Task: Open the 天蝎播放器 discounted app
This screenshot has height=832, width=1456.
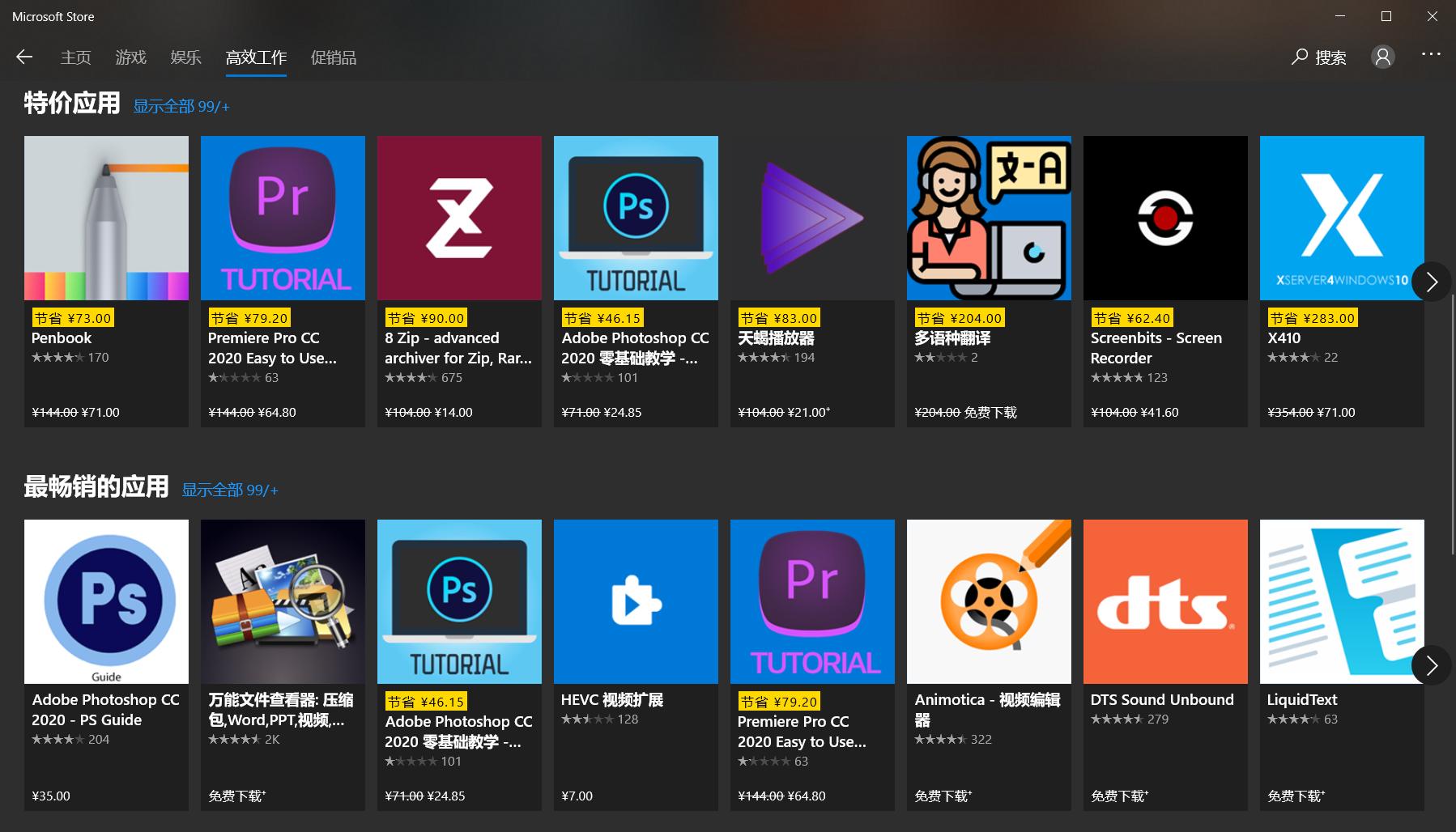Action: coord(812,218)
